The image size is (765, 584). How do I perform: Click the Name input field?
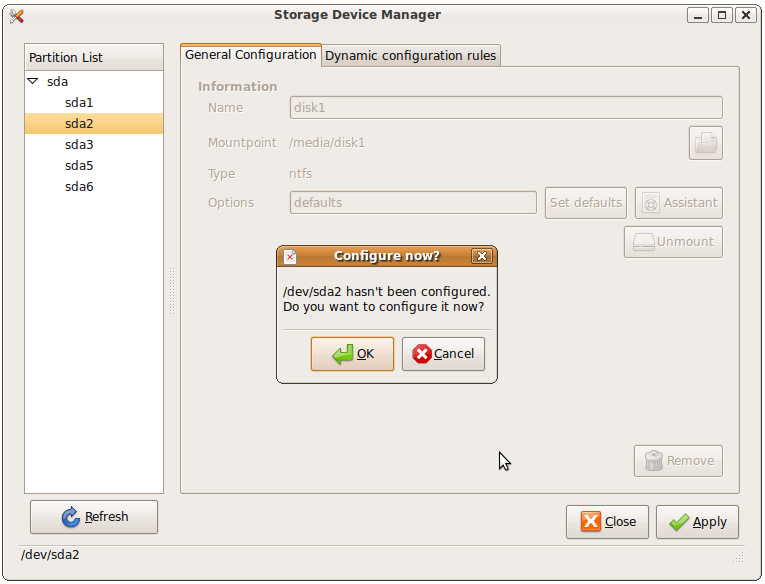[x=505, y=108]
